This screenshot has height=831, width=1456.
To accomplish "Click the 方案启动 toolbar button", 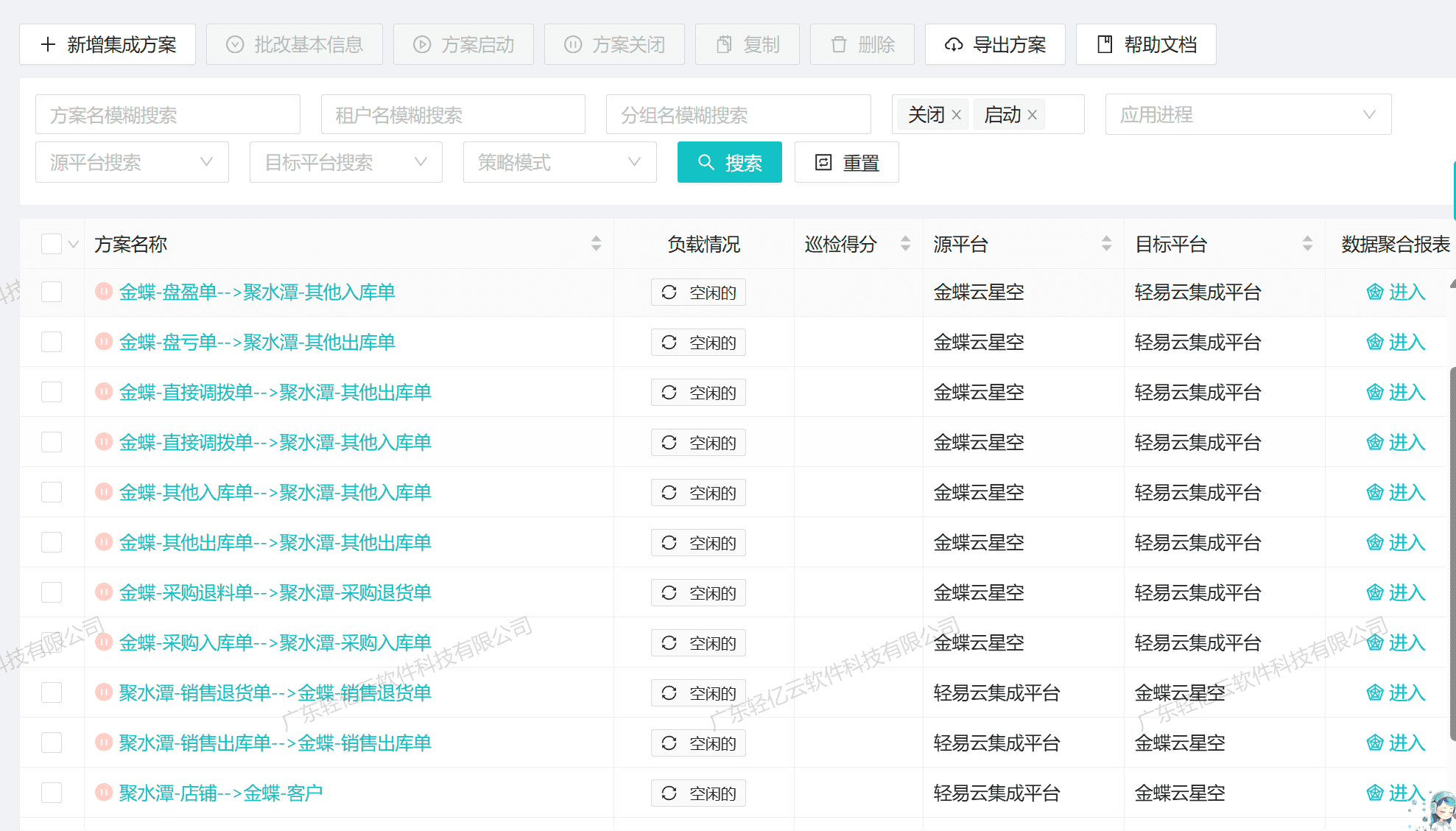I will [x=463, y=44].
